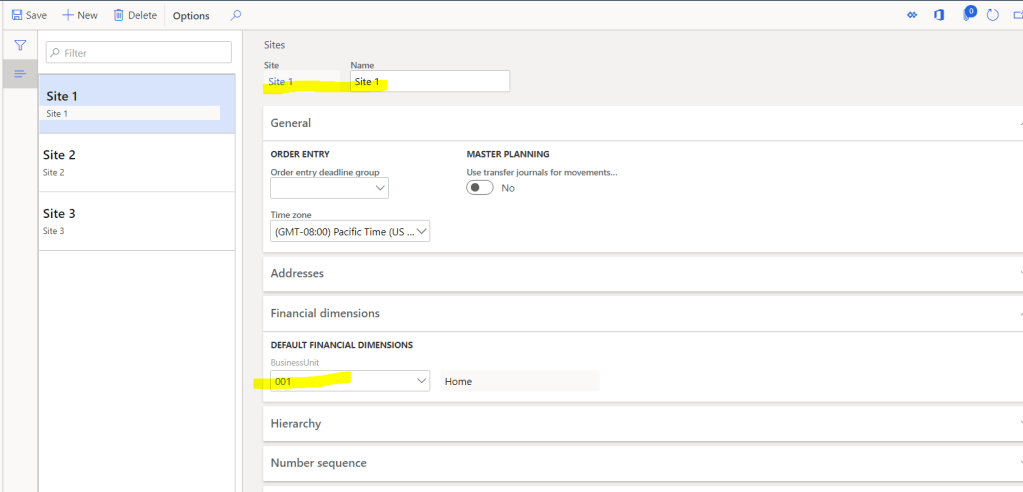Click the Delete trash can button

(135, 15)
